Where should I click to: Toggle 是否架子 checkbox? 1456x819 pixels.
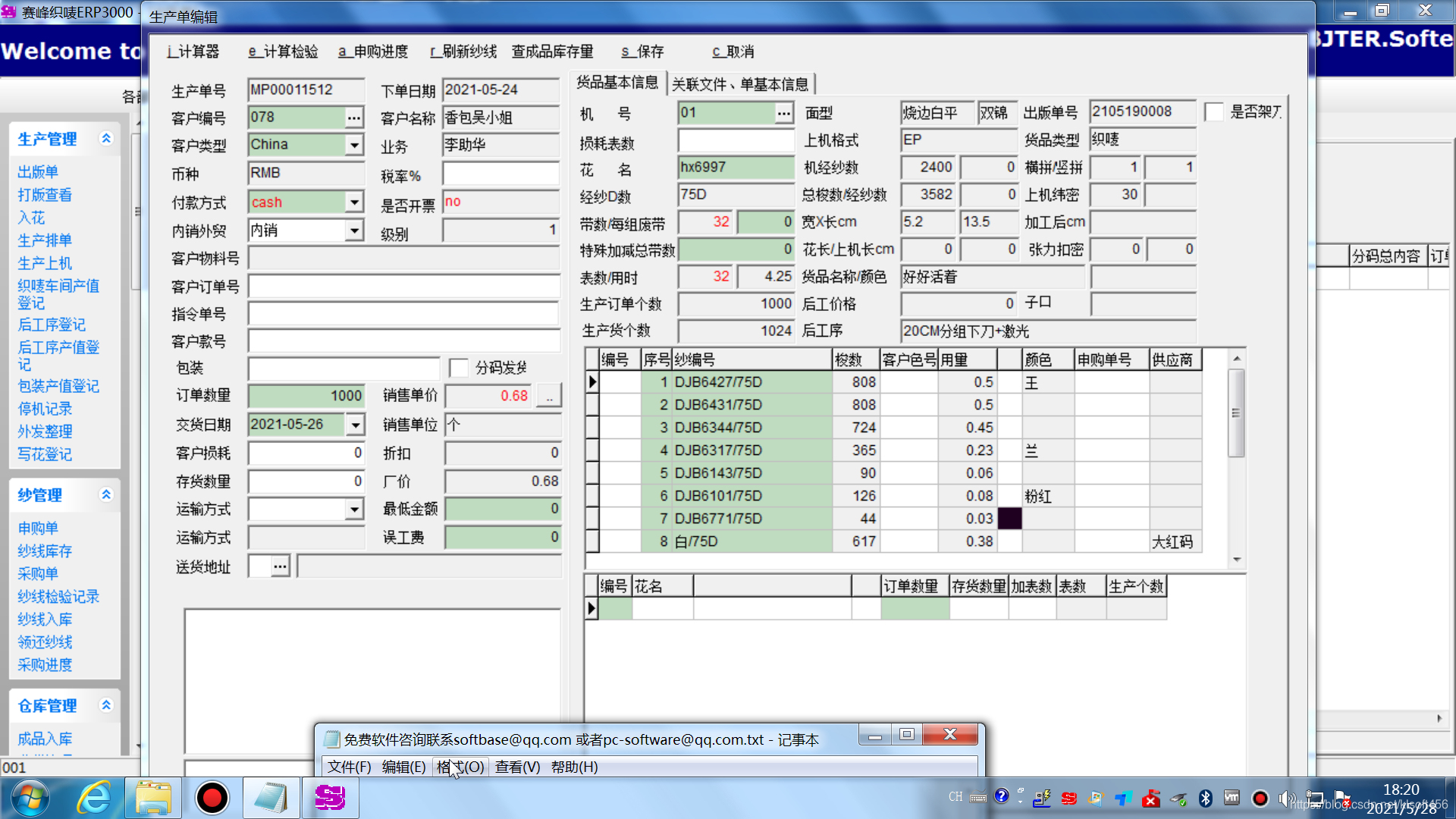click(x=1214, y=112)
